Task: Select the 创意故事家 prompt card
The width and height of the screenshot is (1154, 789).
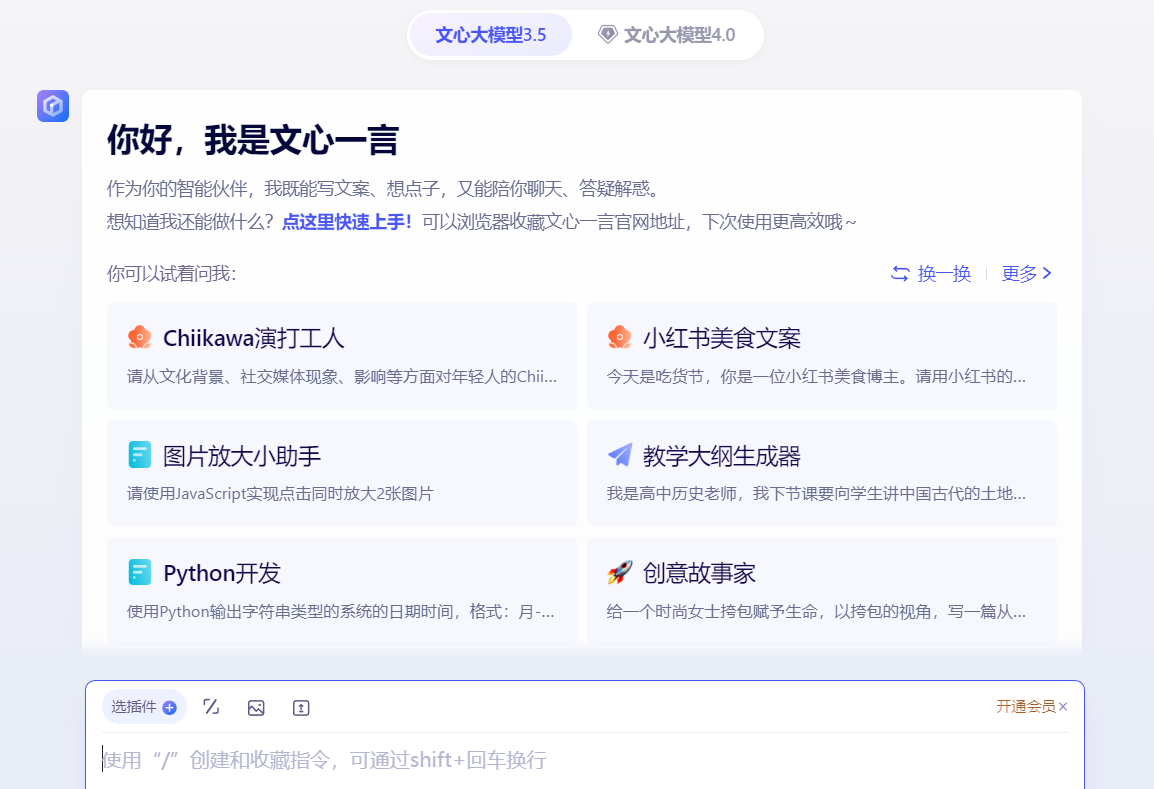Action: [x=821, y=591]
